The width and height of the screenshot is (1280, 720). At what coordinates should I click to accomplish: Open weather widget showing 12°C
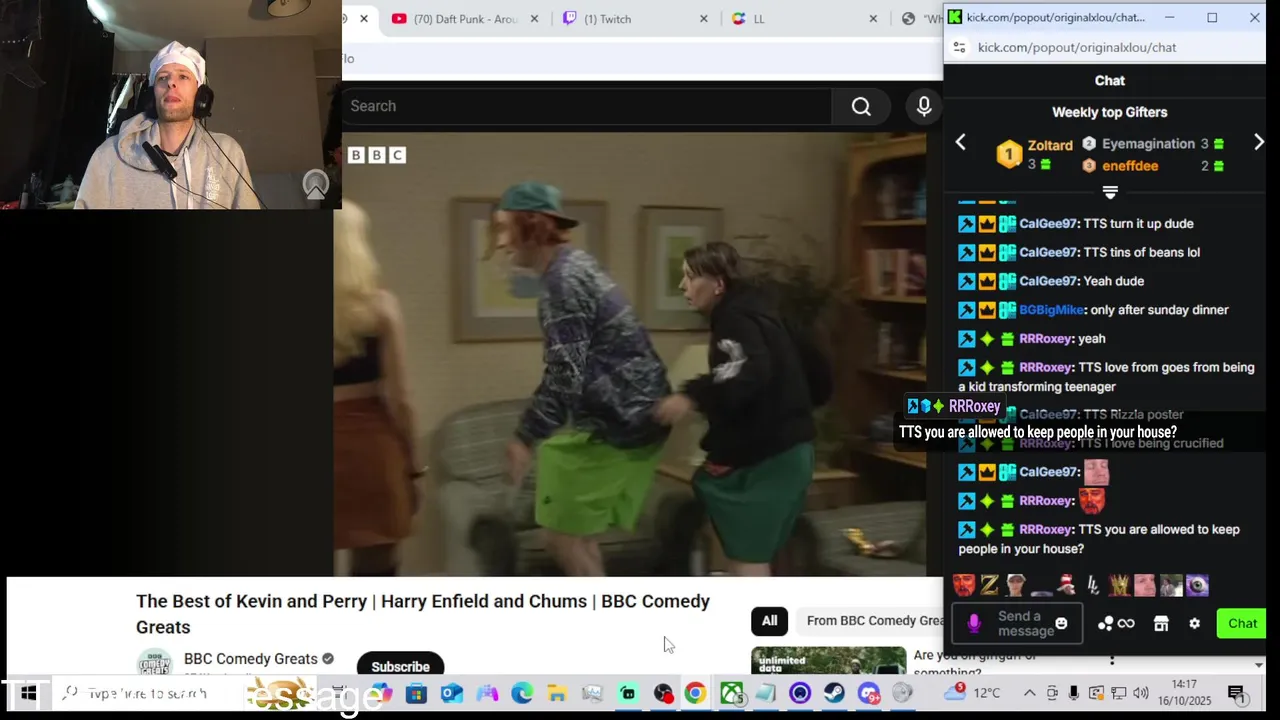click(x=972, y=693)
